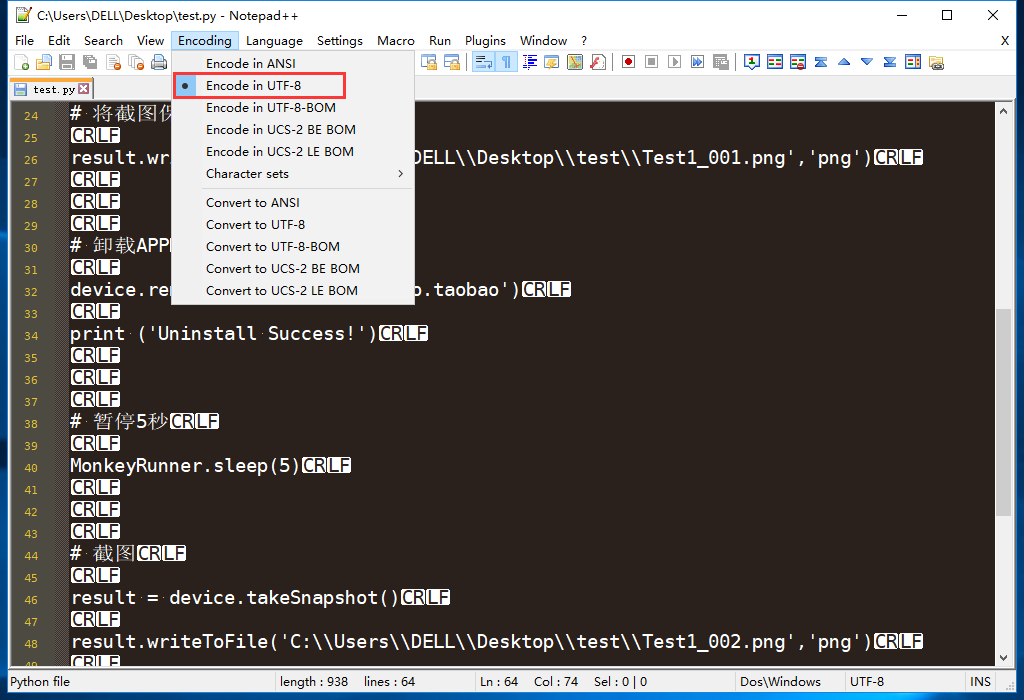1024x700 pixels.
Task: Click the Save All toolbar icon
Action: [89, 63]
